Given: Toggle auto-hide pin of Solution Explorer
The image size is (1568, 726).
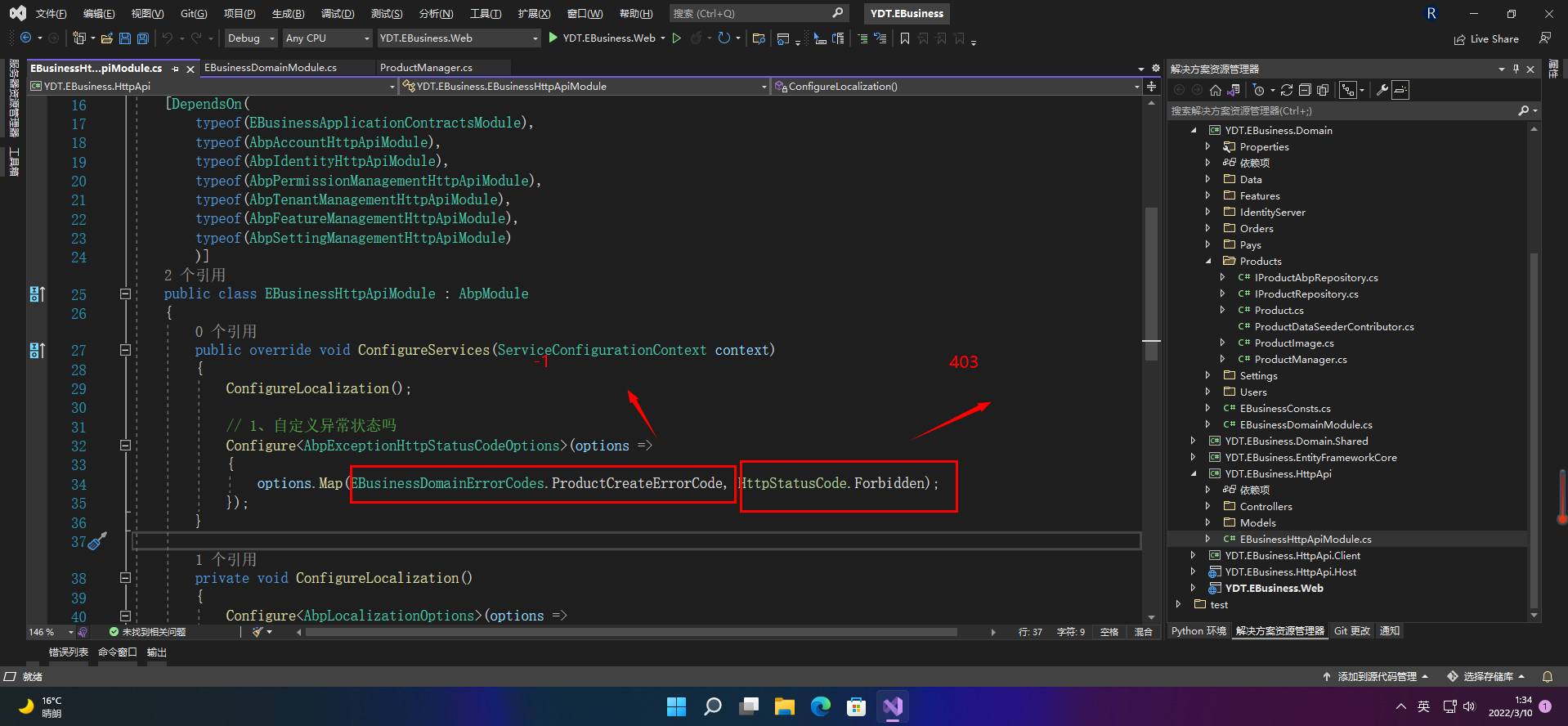Looking at the screenshot, I should [1516, 69].
